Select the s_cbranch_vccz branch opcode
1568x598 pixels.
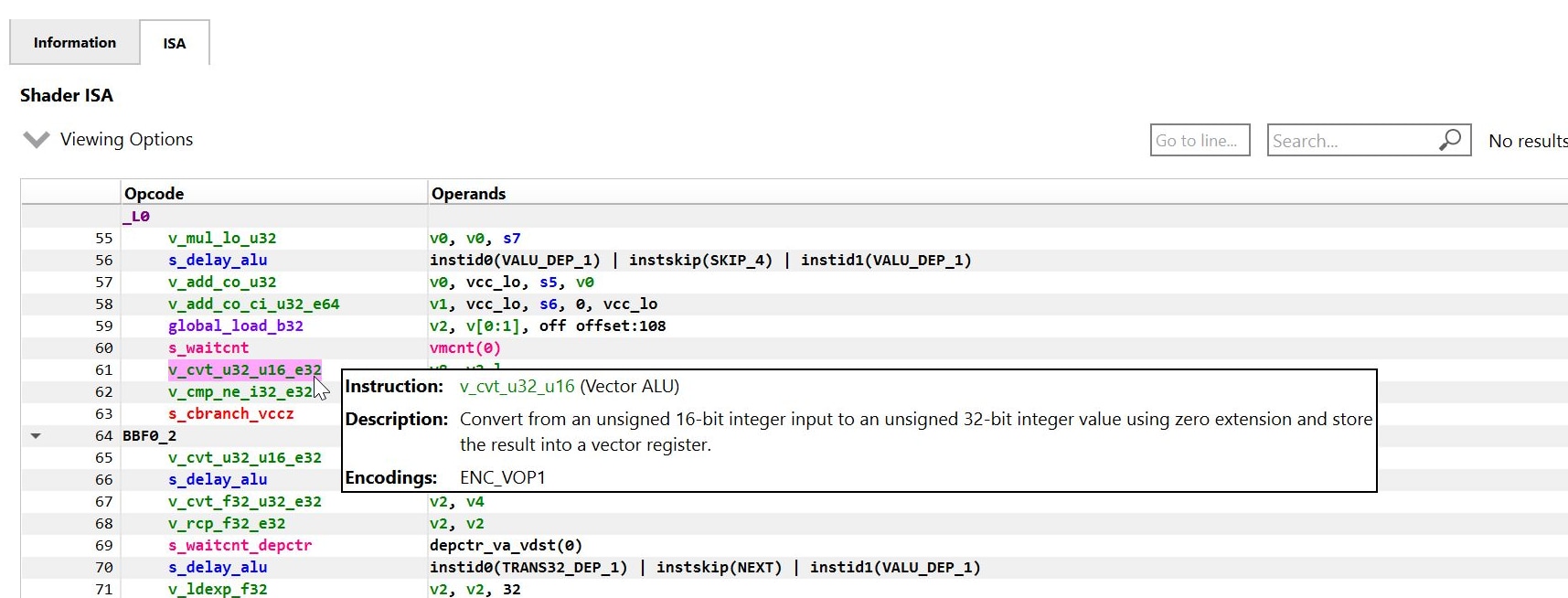click(x=231, y=414)
